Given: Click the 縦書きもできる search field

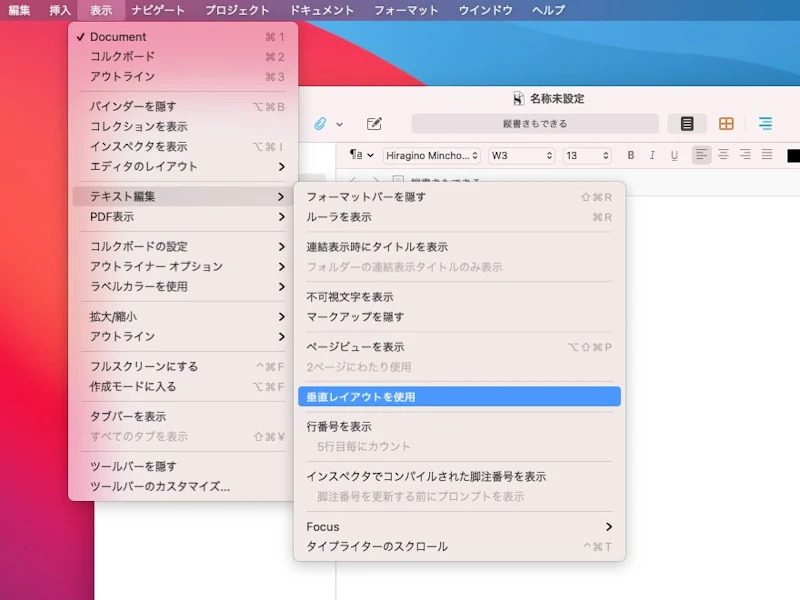Looking at the screenshot, I should (535, 123).
